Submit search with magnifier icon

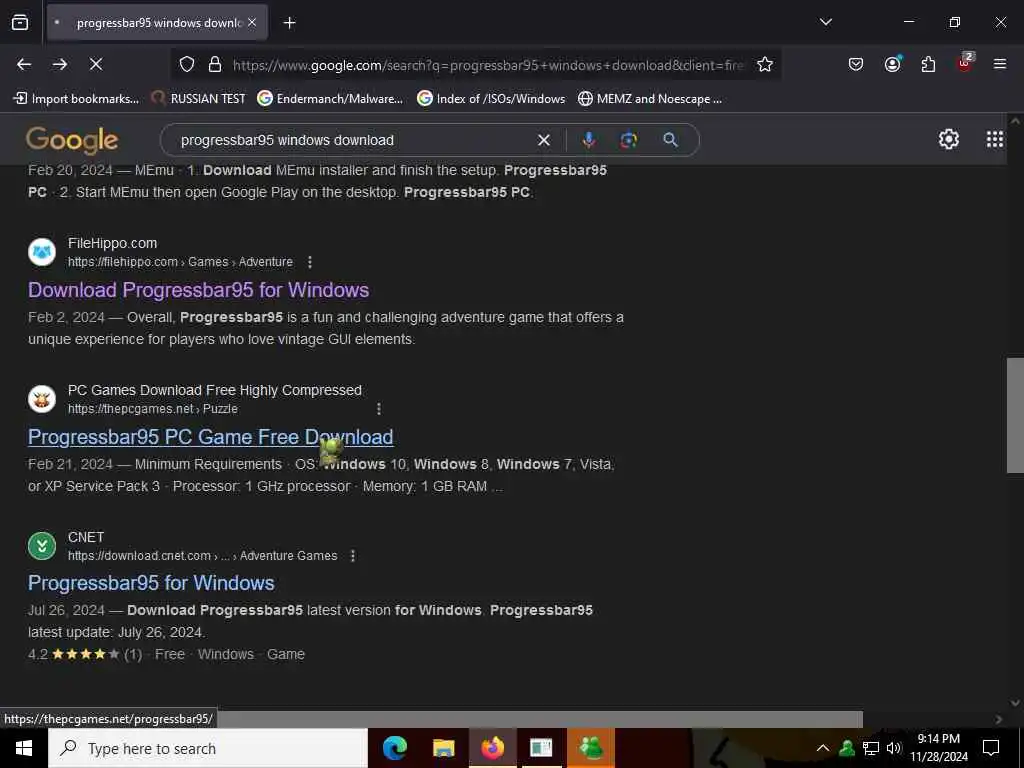[670, 140]
